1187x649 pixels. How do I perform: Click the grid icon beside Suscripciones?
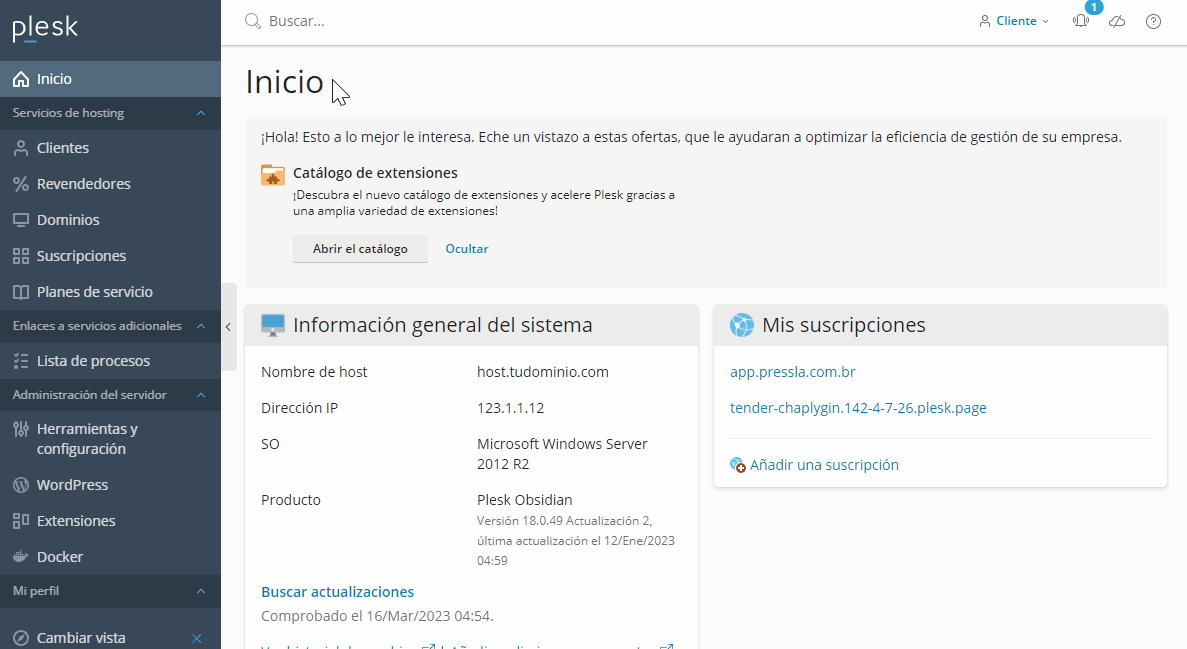point(21,256)
